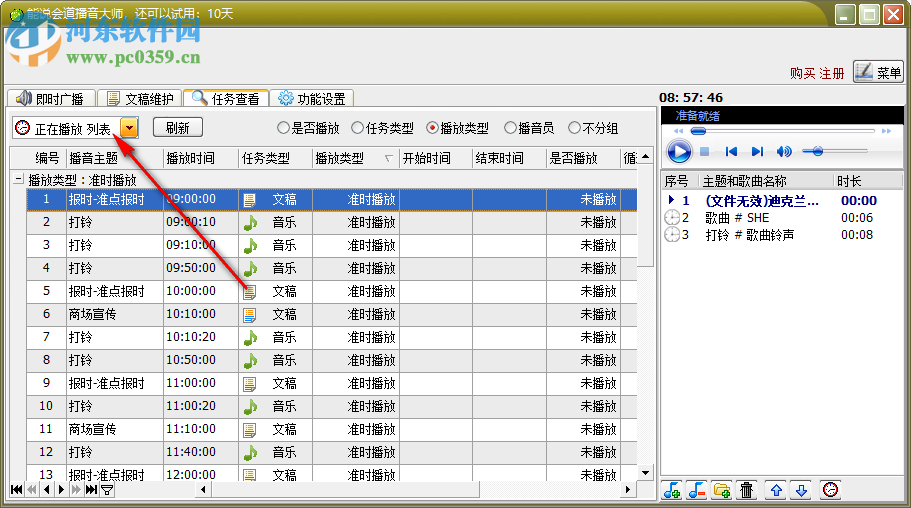
Task: Switch to the 任务查看 tab
Action: pyautogui.click(x=226, y=99)
